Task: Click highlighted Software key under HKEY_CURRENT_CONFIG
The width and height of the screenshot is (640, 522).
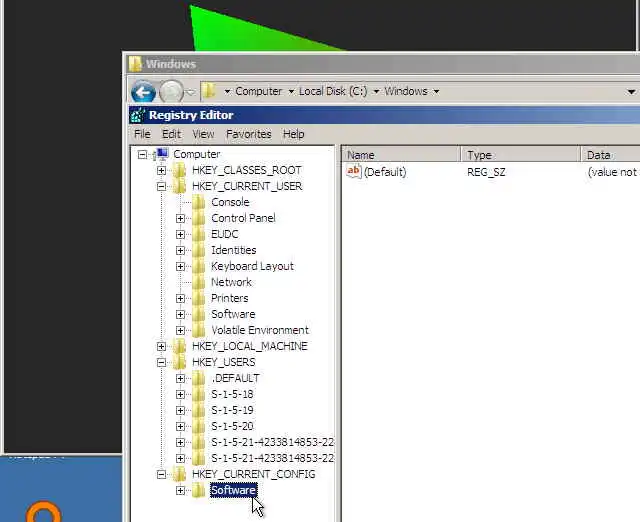Action: click(233, 490)
